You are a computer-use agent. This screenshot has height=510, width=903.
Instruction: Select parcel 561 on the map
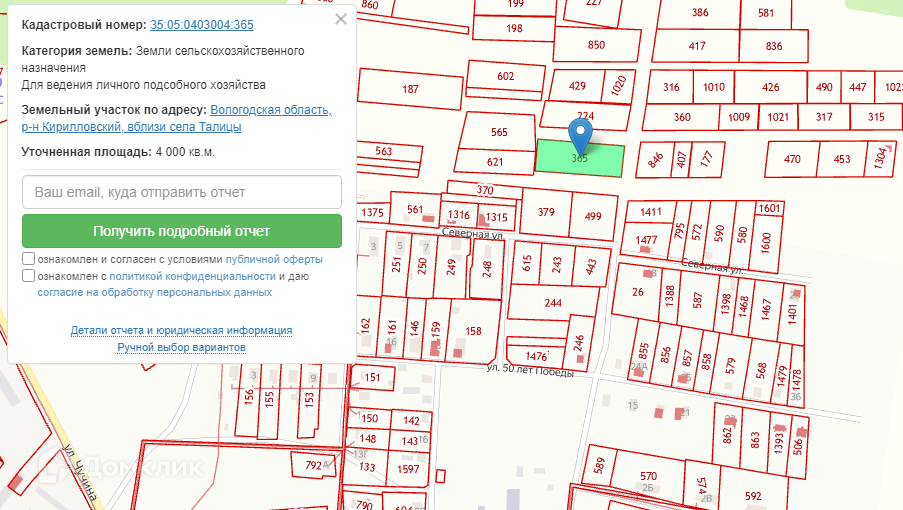click(x=415, y=209)
